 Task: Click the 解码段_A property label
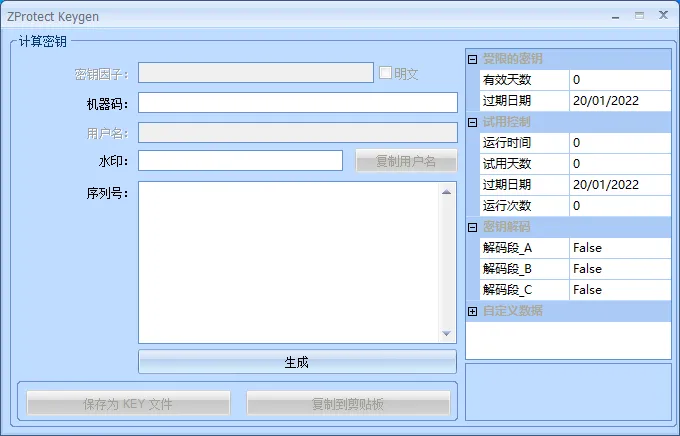524,248
